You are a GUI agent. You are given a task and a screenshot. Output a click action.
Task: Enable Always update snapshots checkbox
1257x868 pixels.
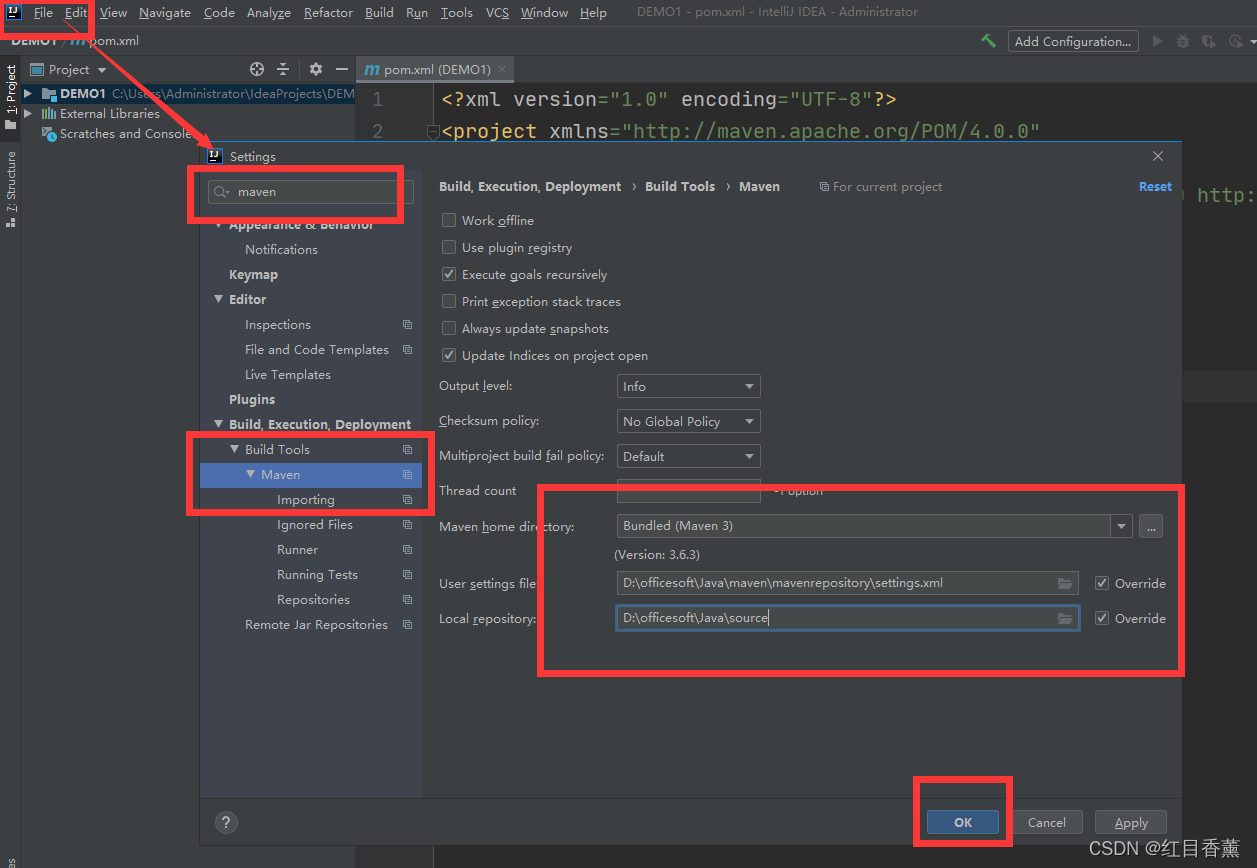point(449,328)
